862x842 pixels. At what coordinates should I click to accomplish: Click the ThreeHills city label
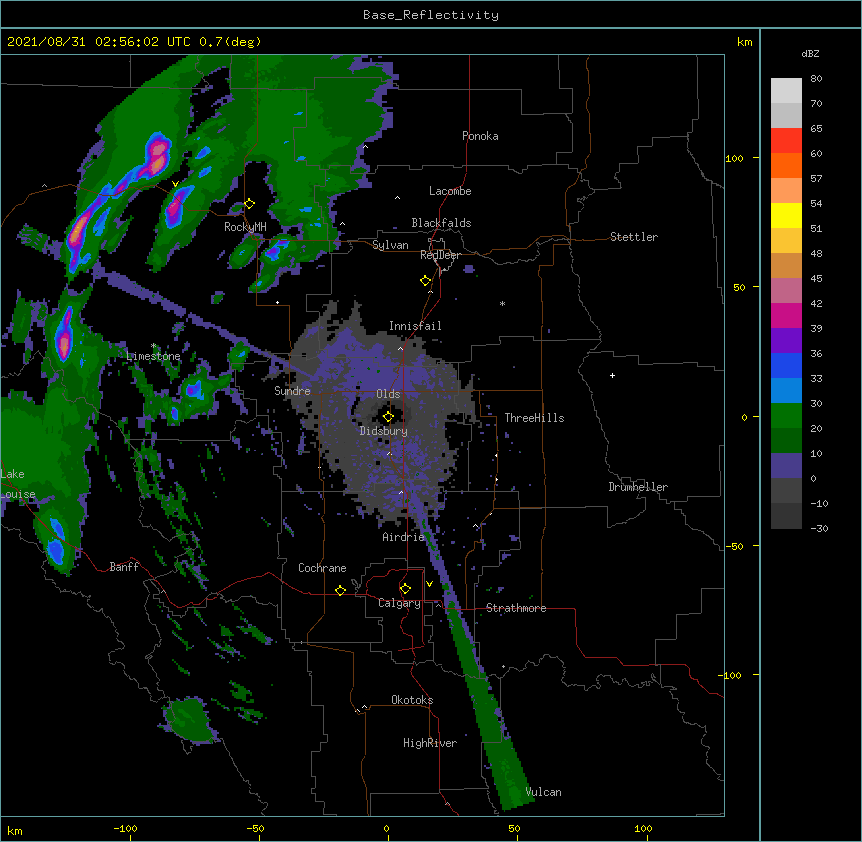coord(534,418)
